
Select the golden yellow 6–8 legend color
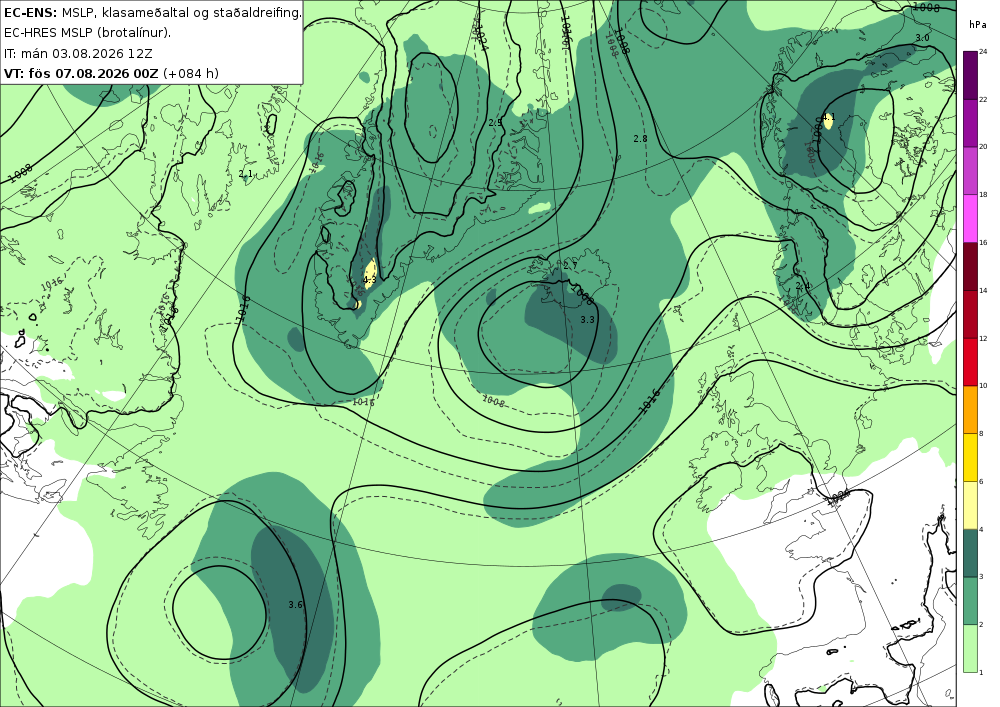971,457
